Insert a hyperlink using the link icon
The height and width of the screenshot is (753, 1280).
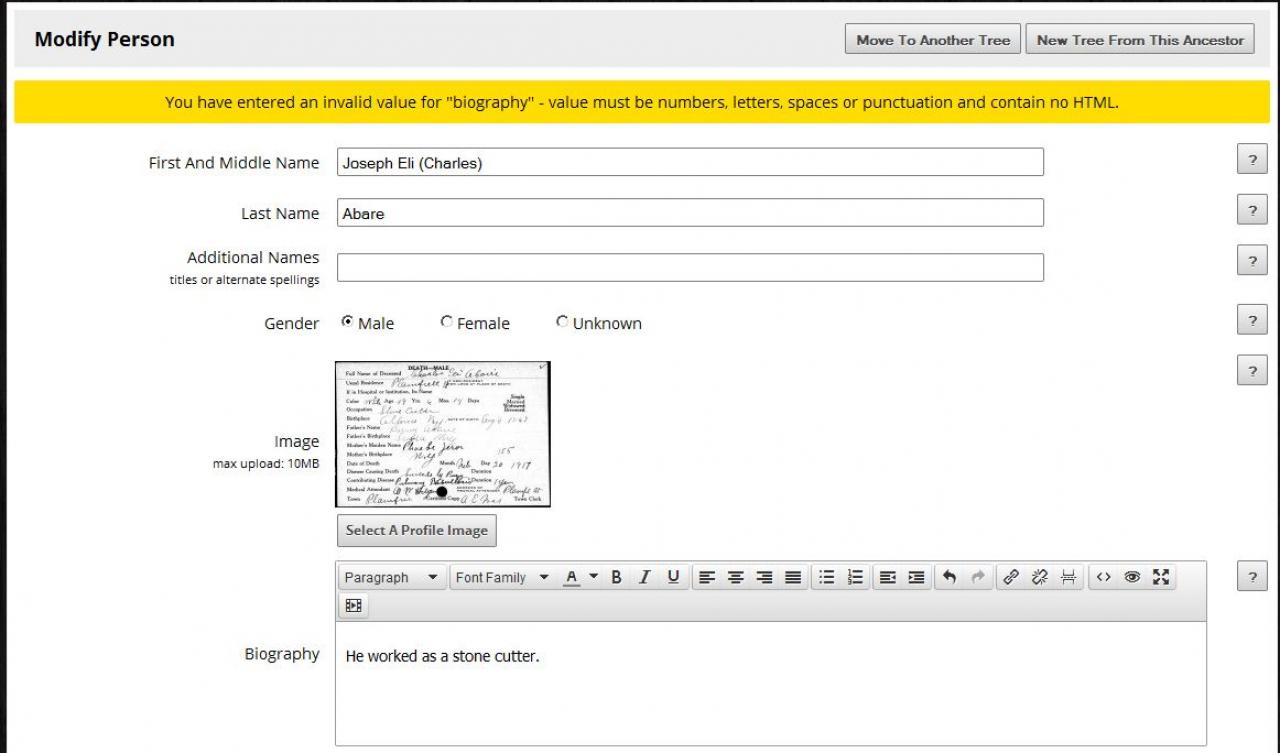pyautogui.click(x=1011, y=577)
